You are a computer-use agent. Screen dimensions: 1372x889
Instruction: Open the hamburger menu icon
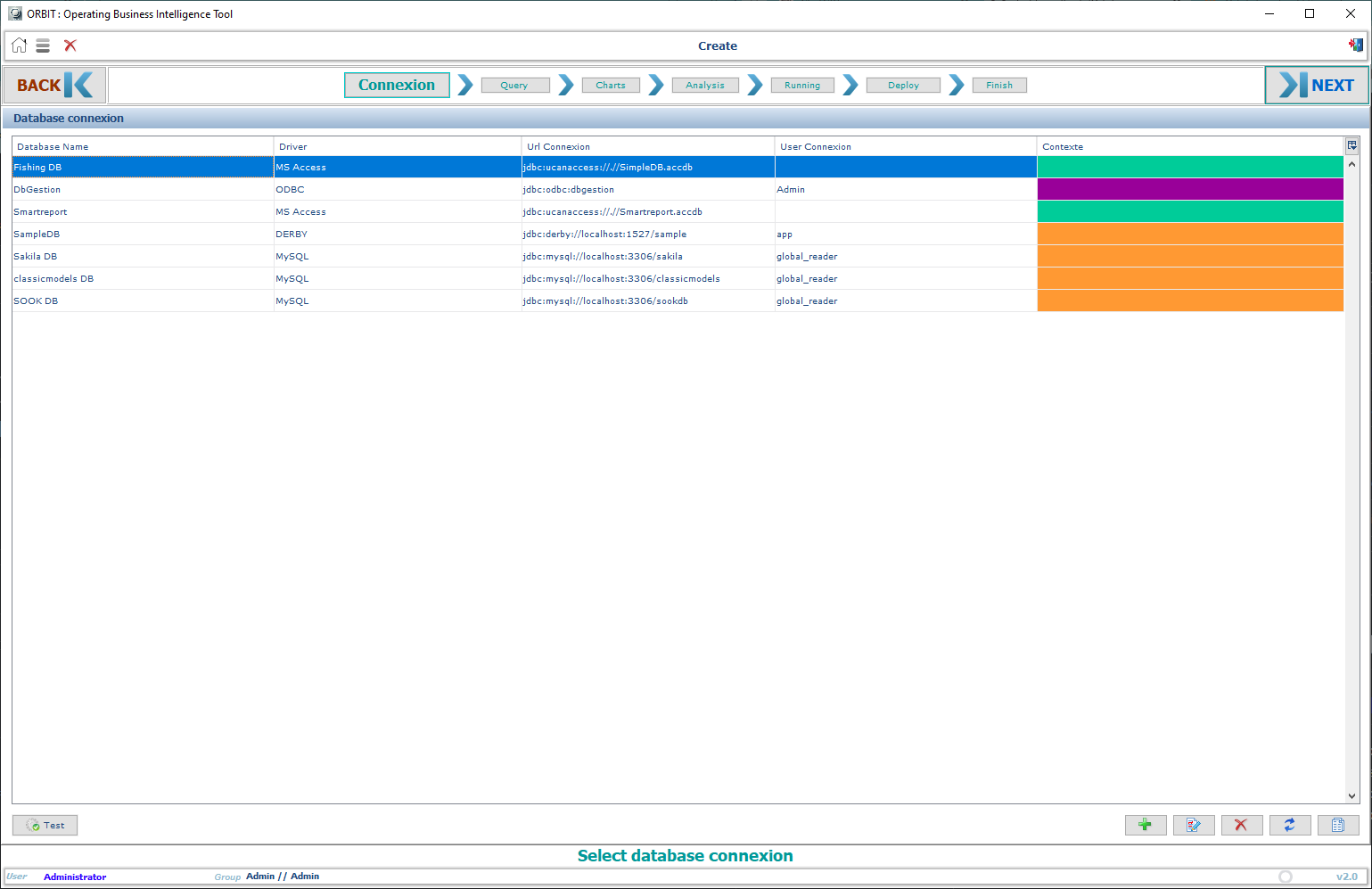point(43,45)
